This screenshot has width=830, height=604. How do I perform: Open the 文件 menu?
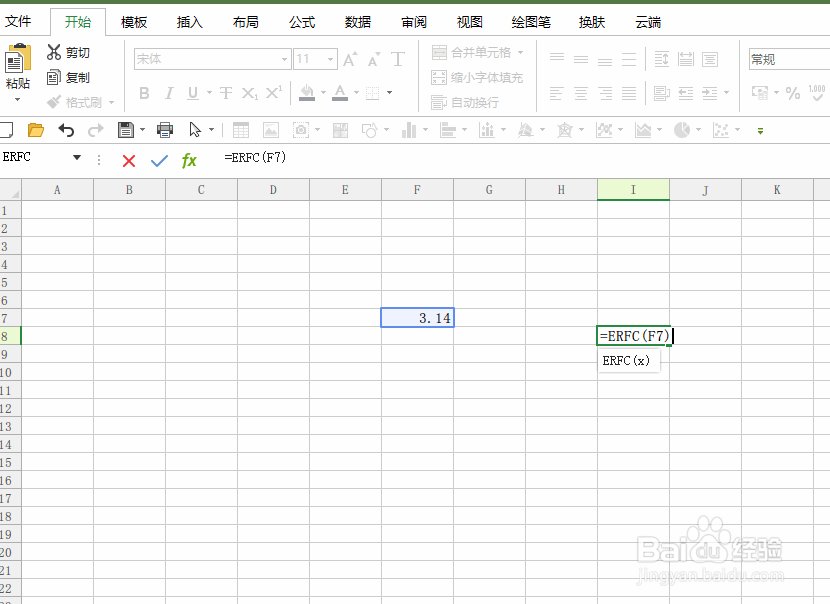pos(18,22)
